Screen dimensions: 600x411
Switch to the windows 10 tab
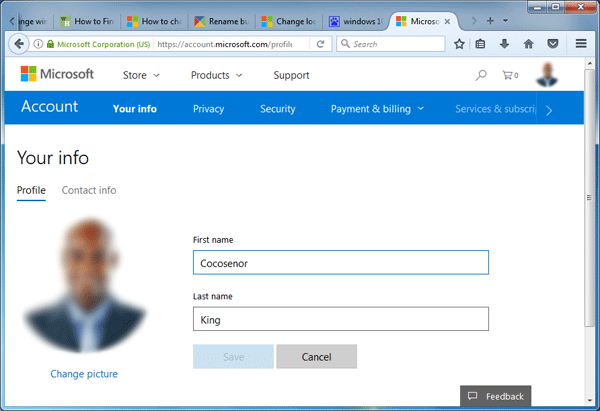[356, 21]
